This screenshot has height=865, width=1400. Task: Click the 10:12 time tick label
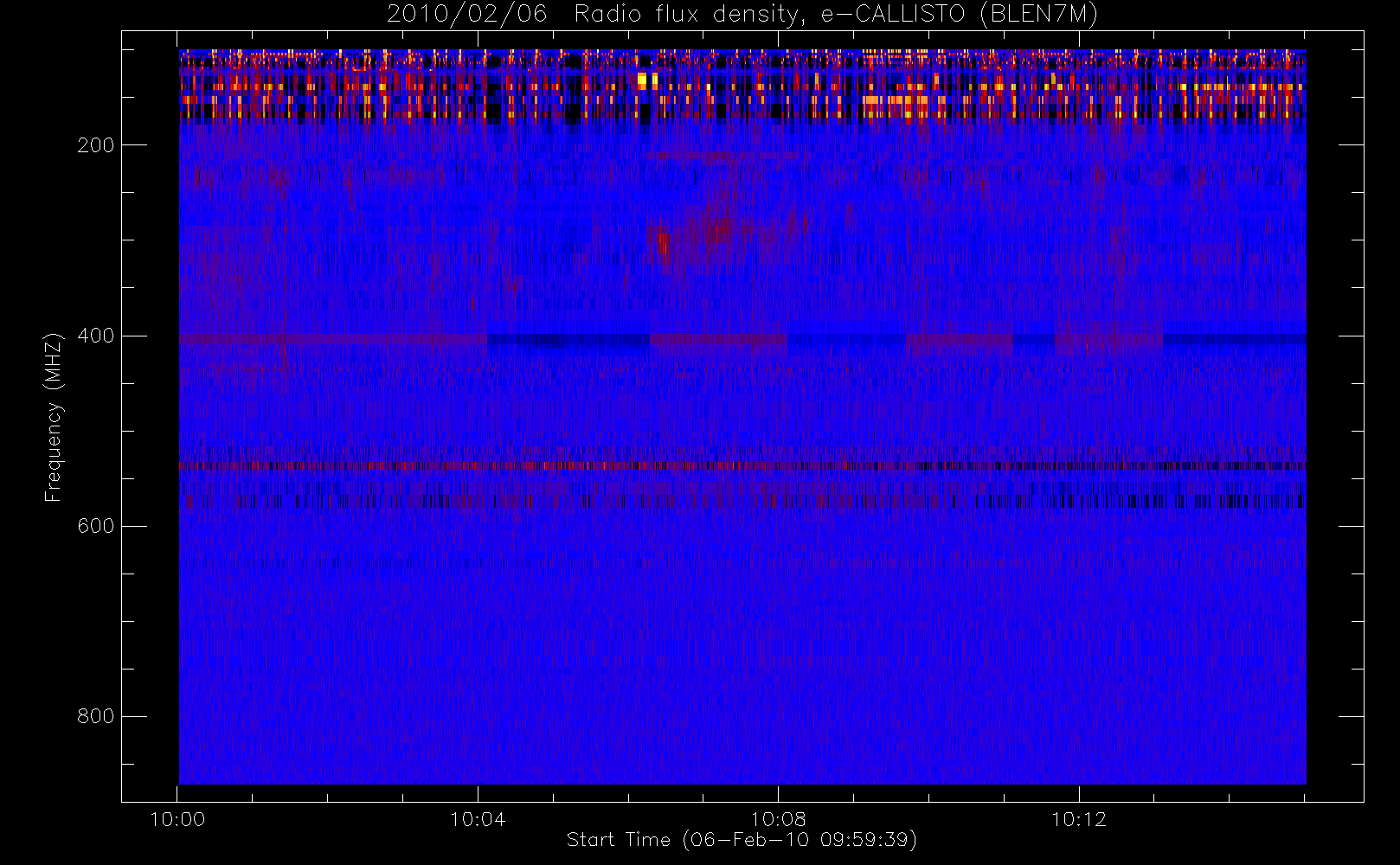[x=1079, y=819]
